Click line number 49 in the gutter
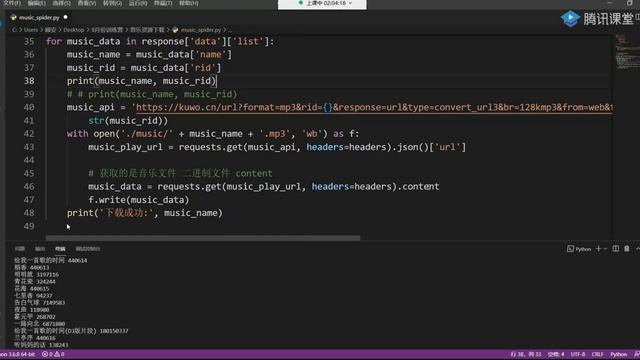 (29, 226)
